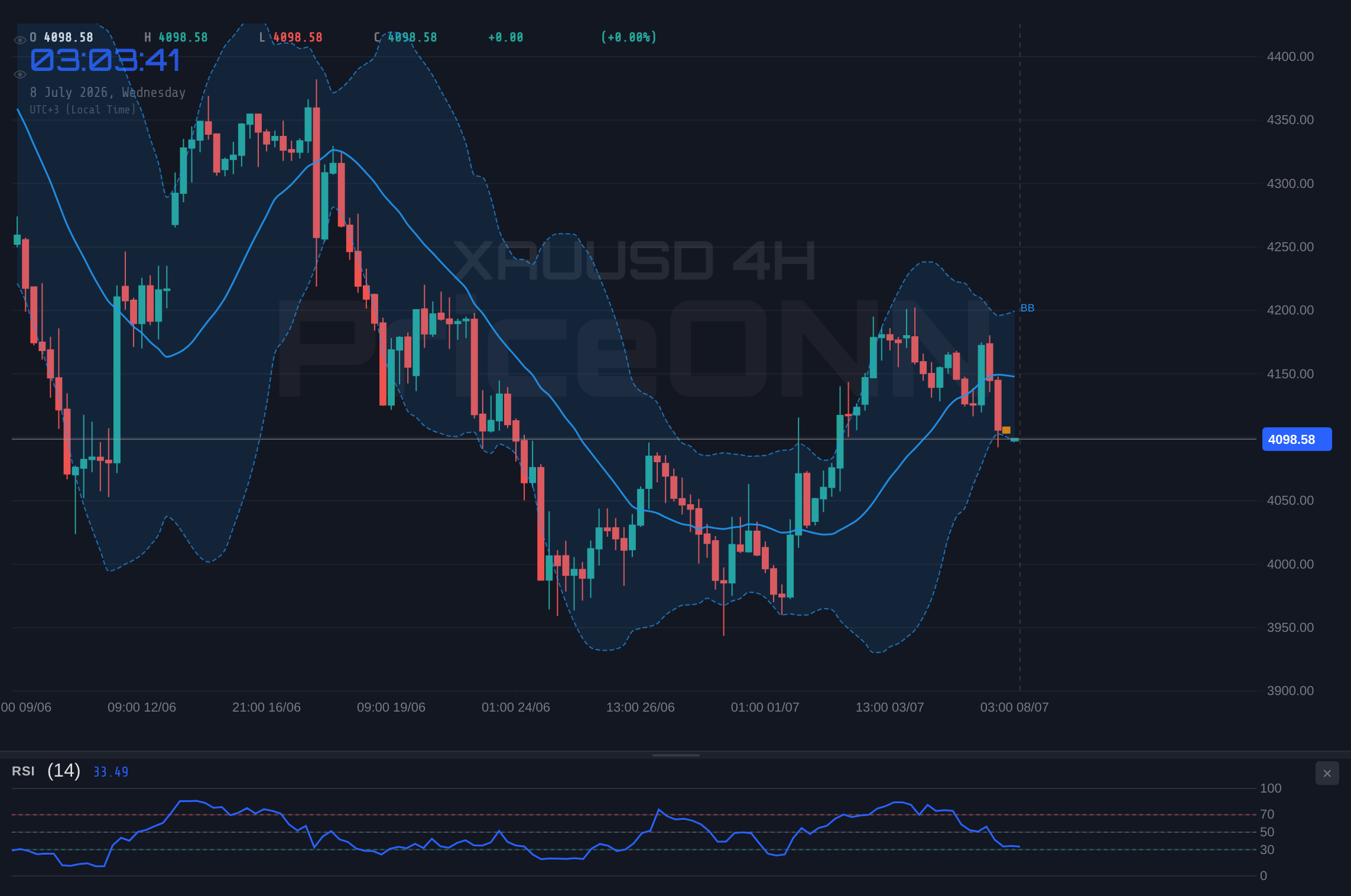Screen dimensions: 1351x896
Task: Click the 3950.00 price axis label
Action: (x=1290, y=628)
